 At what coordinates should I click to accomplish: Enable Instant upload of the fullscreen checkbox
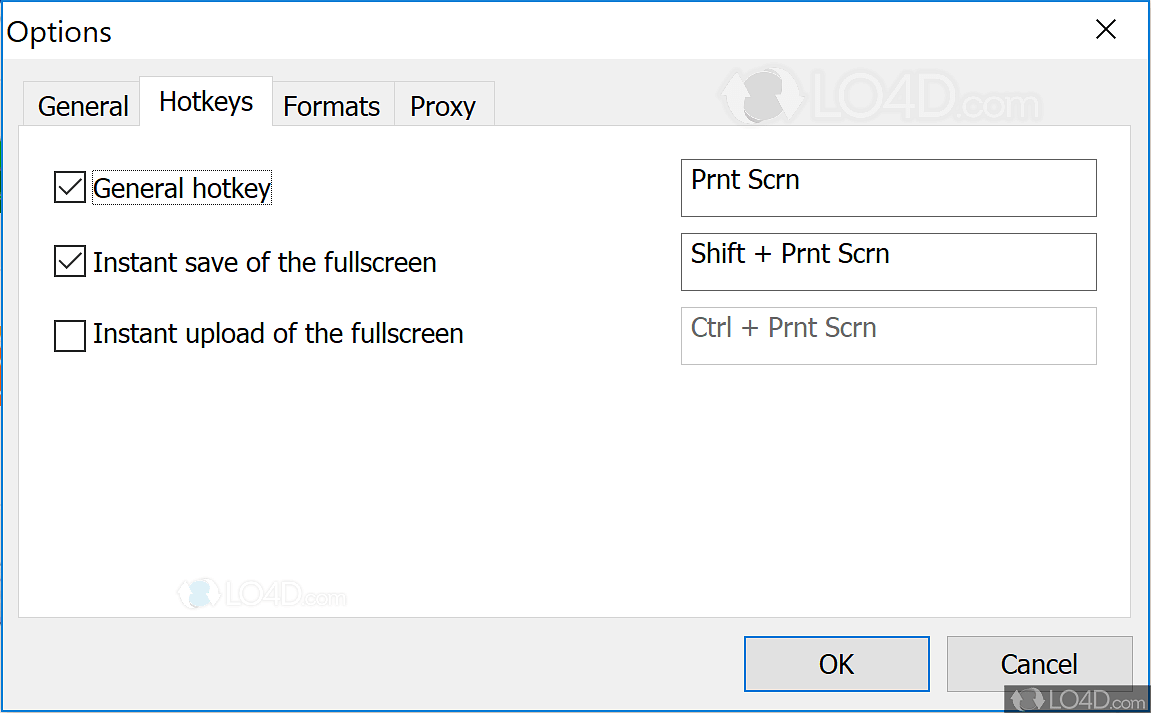[x=70, y=336]
